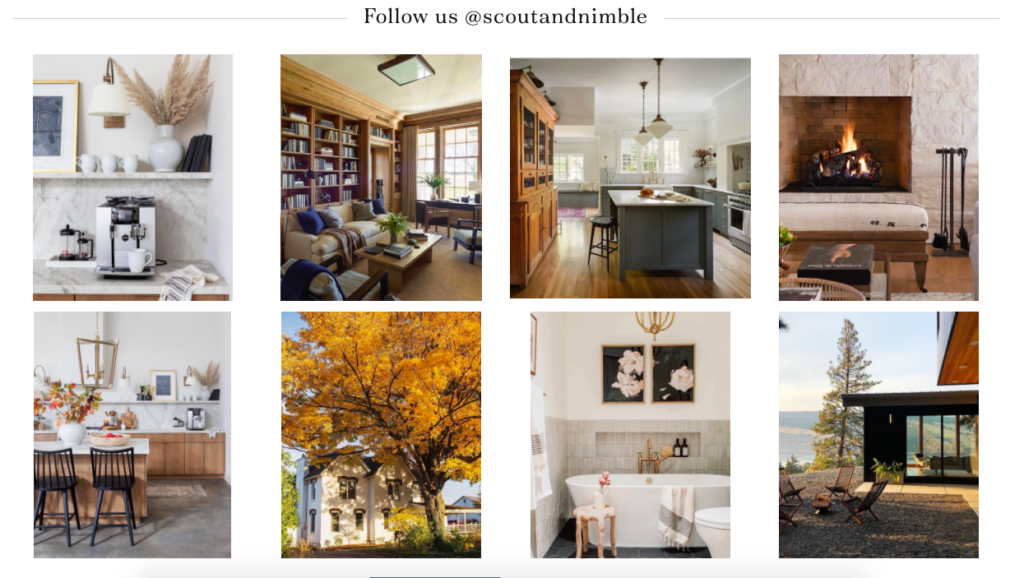Screen dimensions: 1024x578
Task: Click the bookshelves in the library photo
Action: [321, 157]
